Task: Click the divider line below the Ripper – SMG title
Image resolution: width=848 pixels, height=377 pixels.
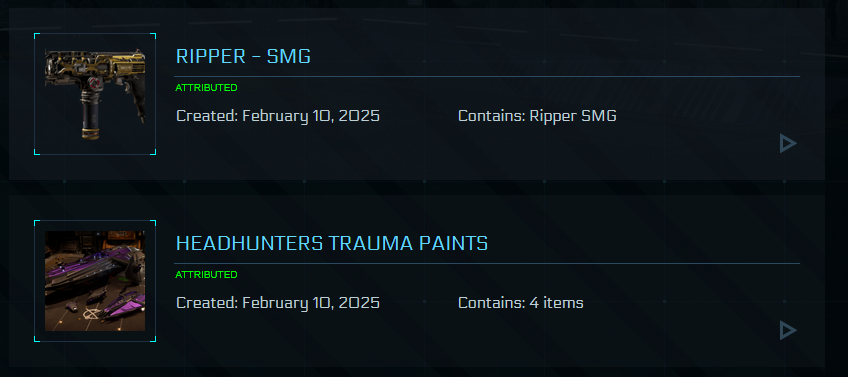Action: tap(487, 77)
